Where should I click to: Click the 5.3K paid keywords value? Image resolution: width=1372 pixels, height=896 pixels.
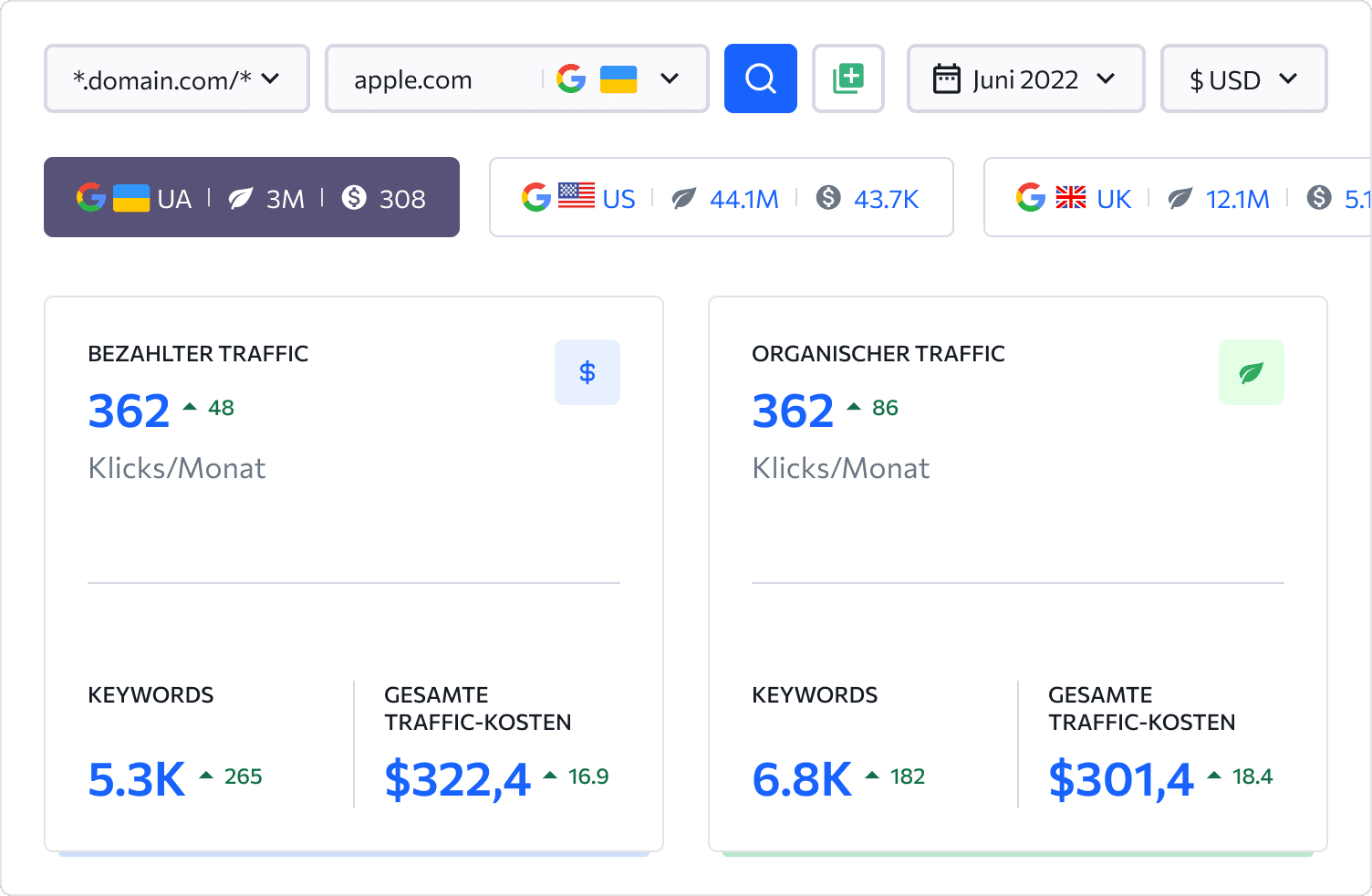[137, 779]
